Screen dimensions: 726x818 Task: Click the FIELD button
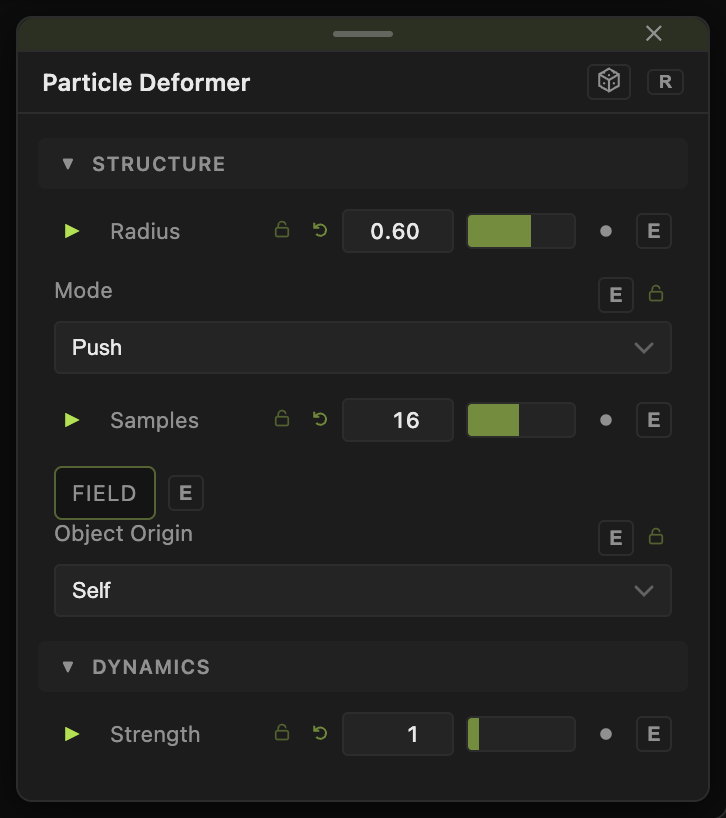coord(105,493)
